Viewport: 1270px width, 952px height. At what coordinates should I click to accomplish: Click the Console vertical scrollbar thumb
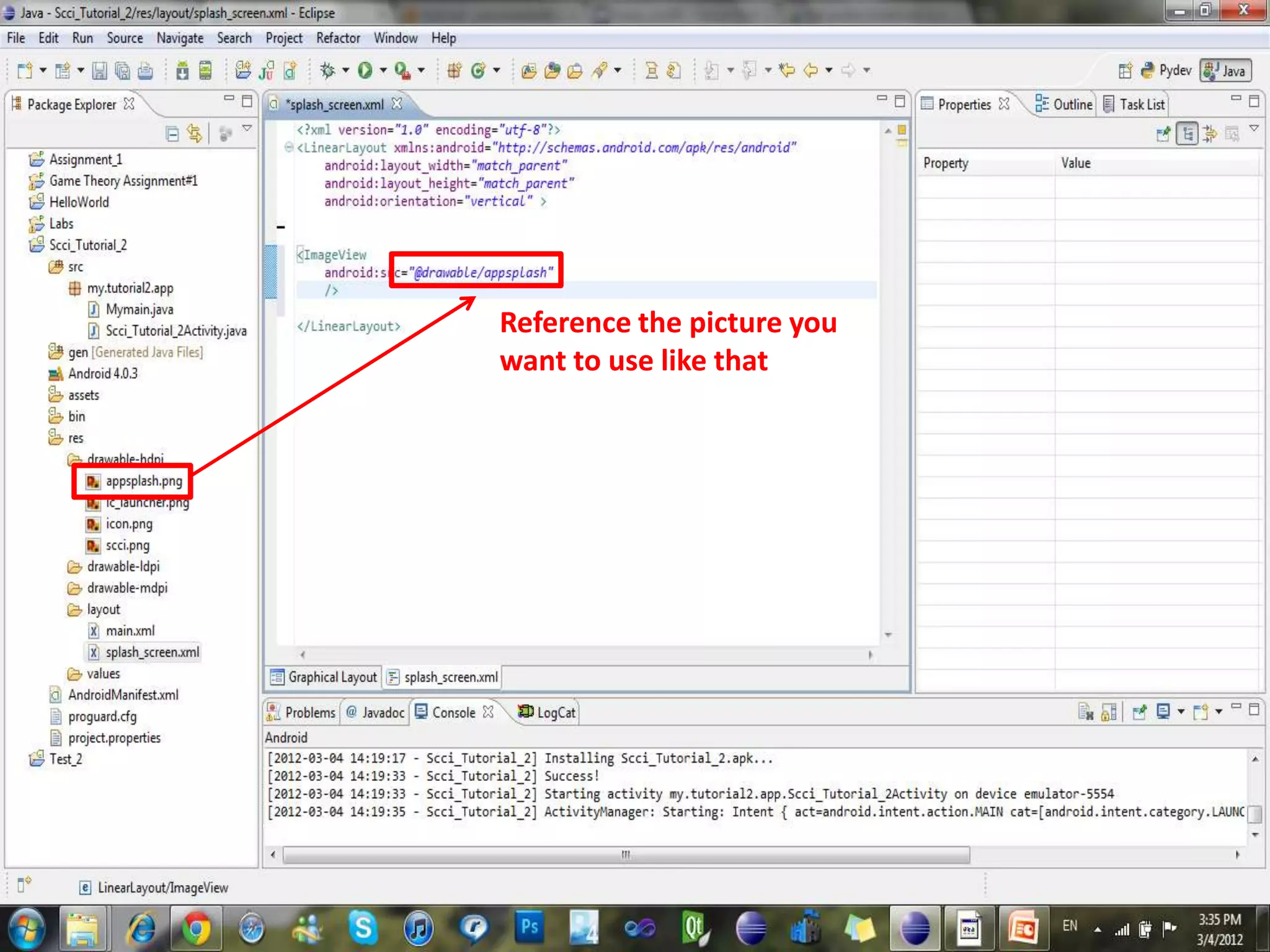pyautogui.click(x=1255, y=813)
